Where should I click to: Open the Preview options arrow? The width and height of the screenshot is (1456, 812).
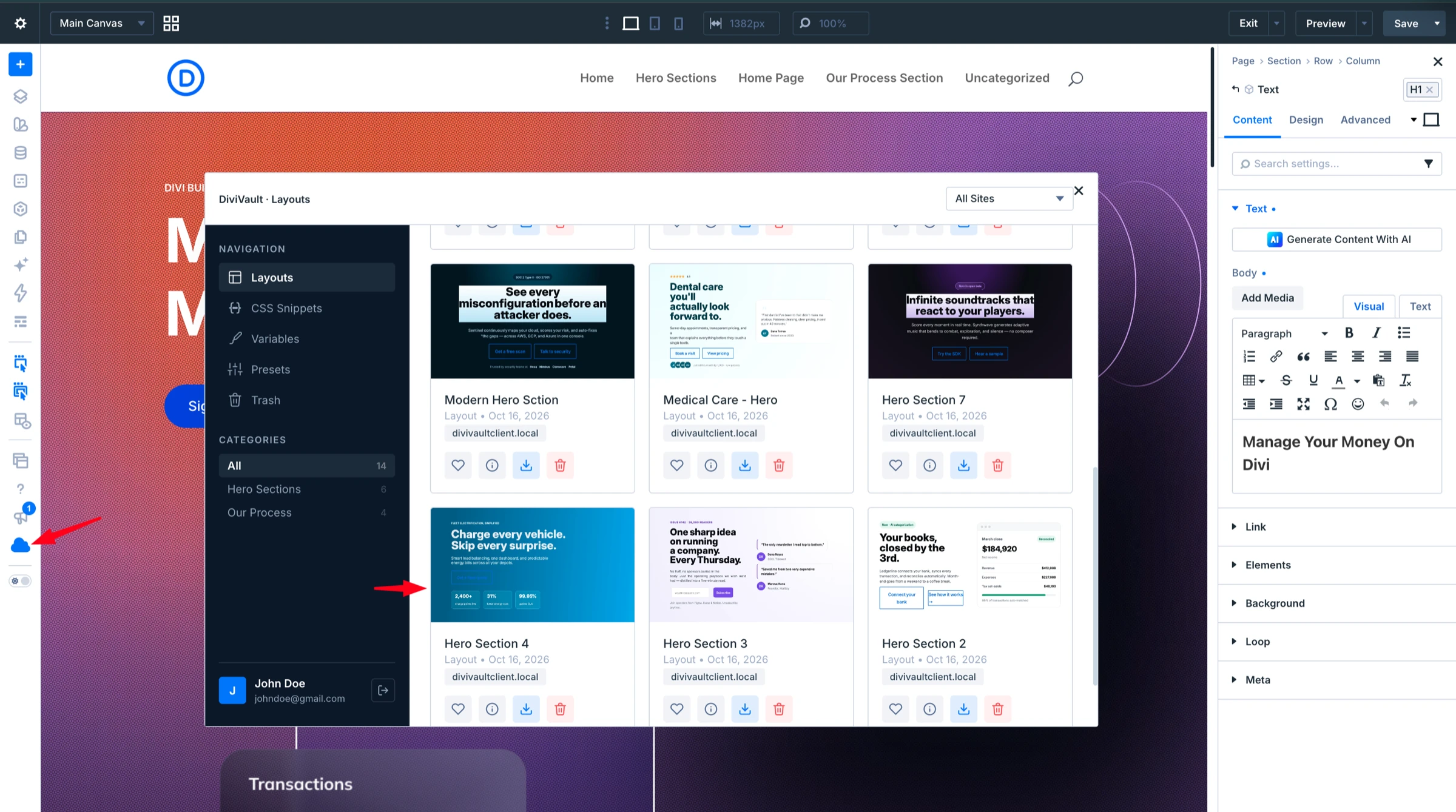1364,23
